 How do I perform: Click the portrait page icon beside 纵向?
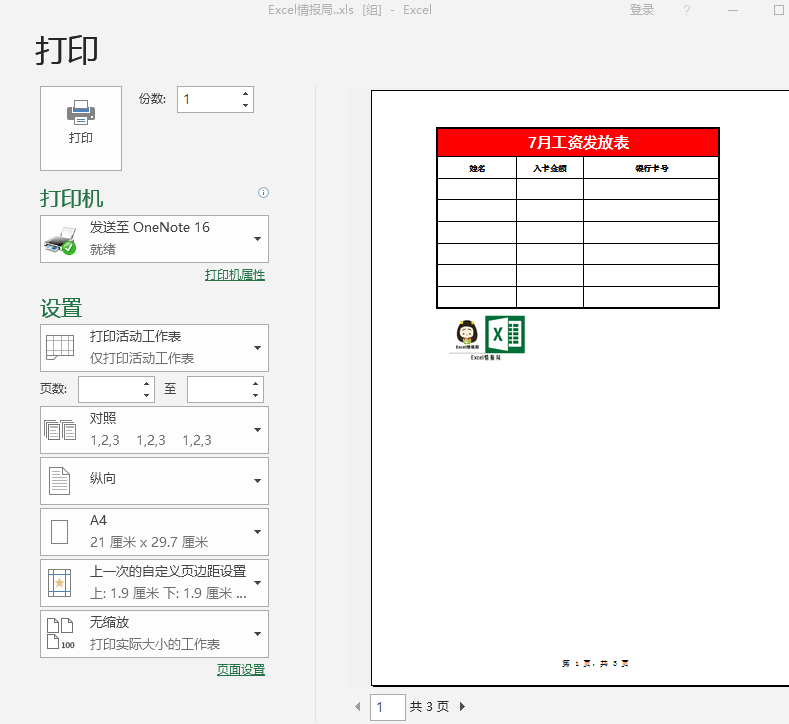[59, 481]
